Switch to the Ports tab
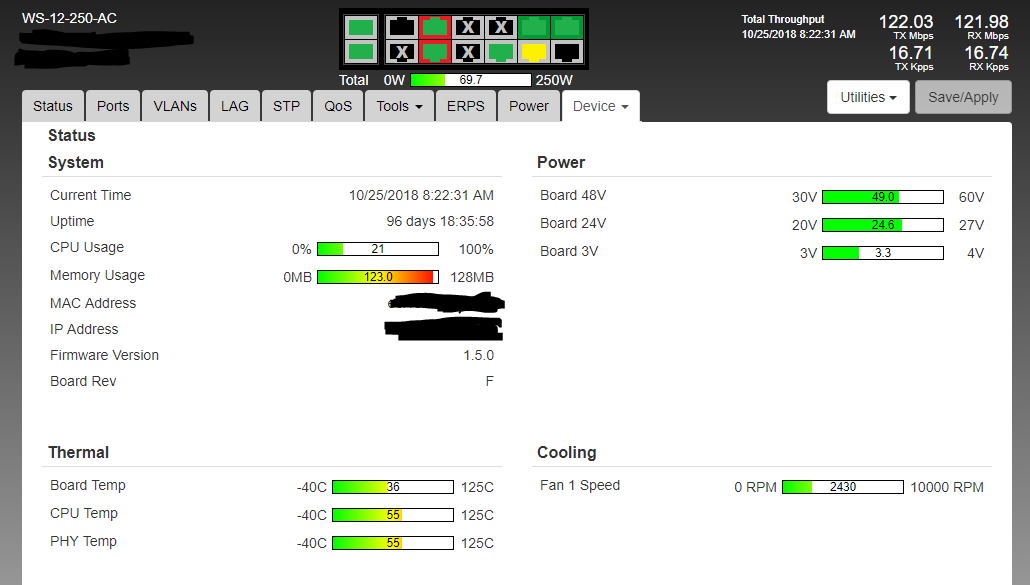Image resolution: width=1030 pixels, height=585 pixels. point(113,106)
